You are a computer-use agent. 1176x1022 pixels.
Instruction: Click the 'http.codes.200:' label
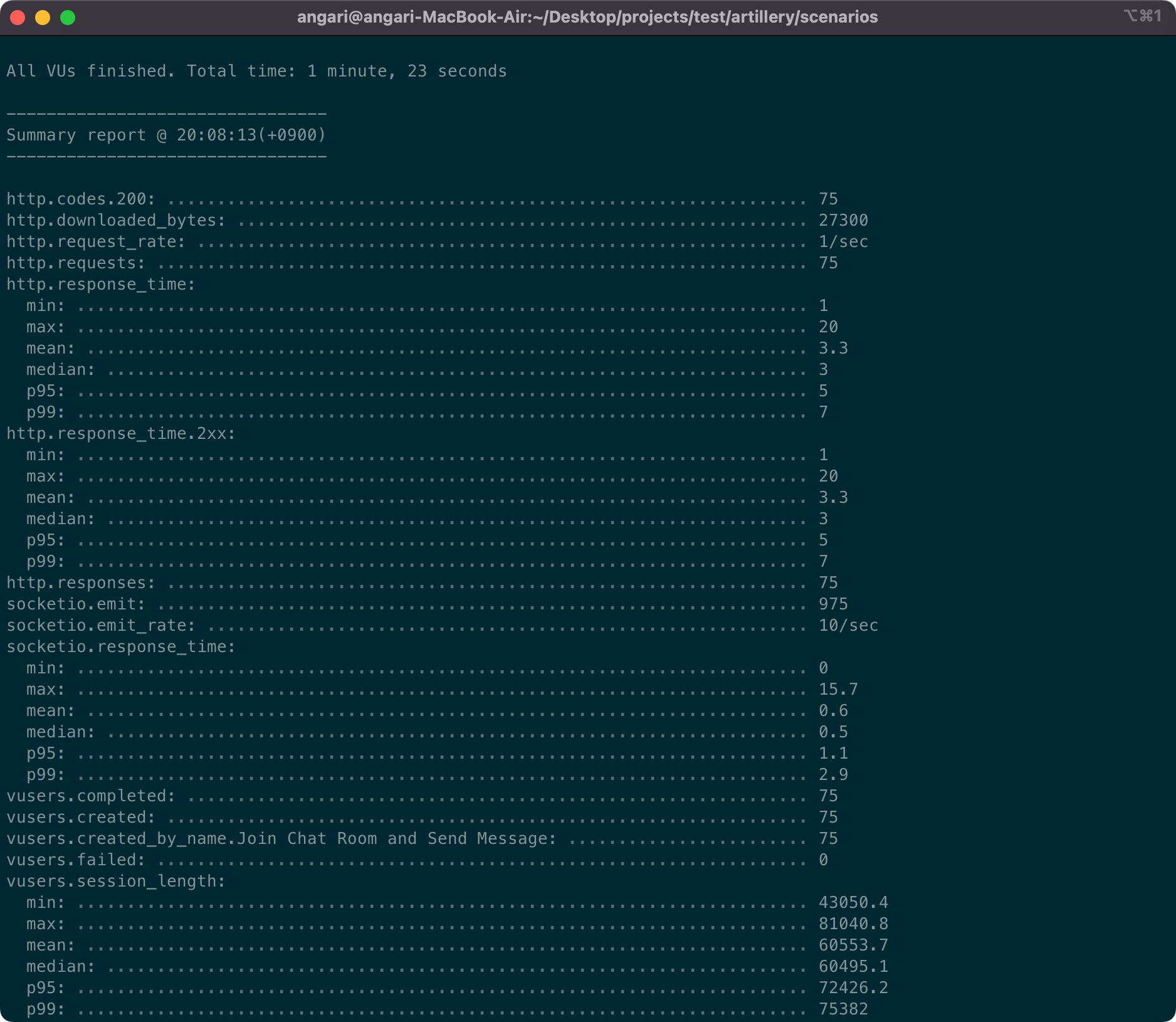(81, 199)
